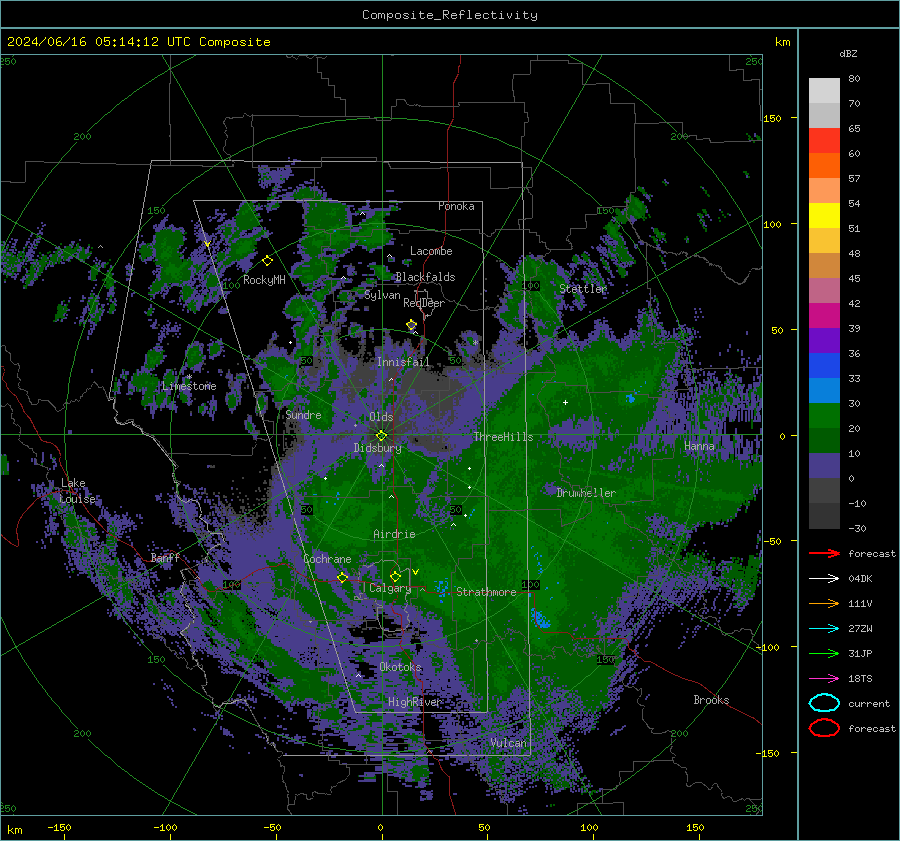Click yellow diamond marker below RedDeer
900x841 pixels.
[x=412, y=325]
